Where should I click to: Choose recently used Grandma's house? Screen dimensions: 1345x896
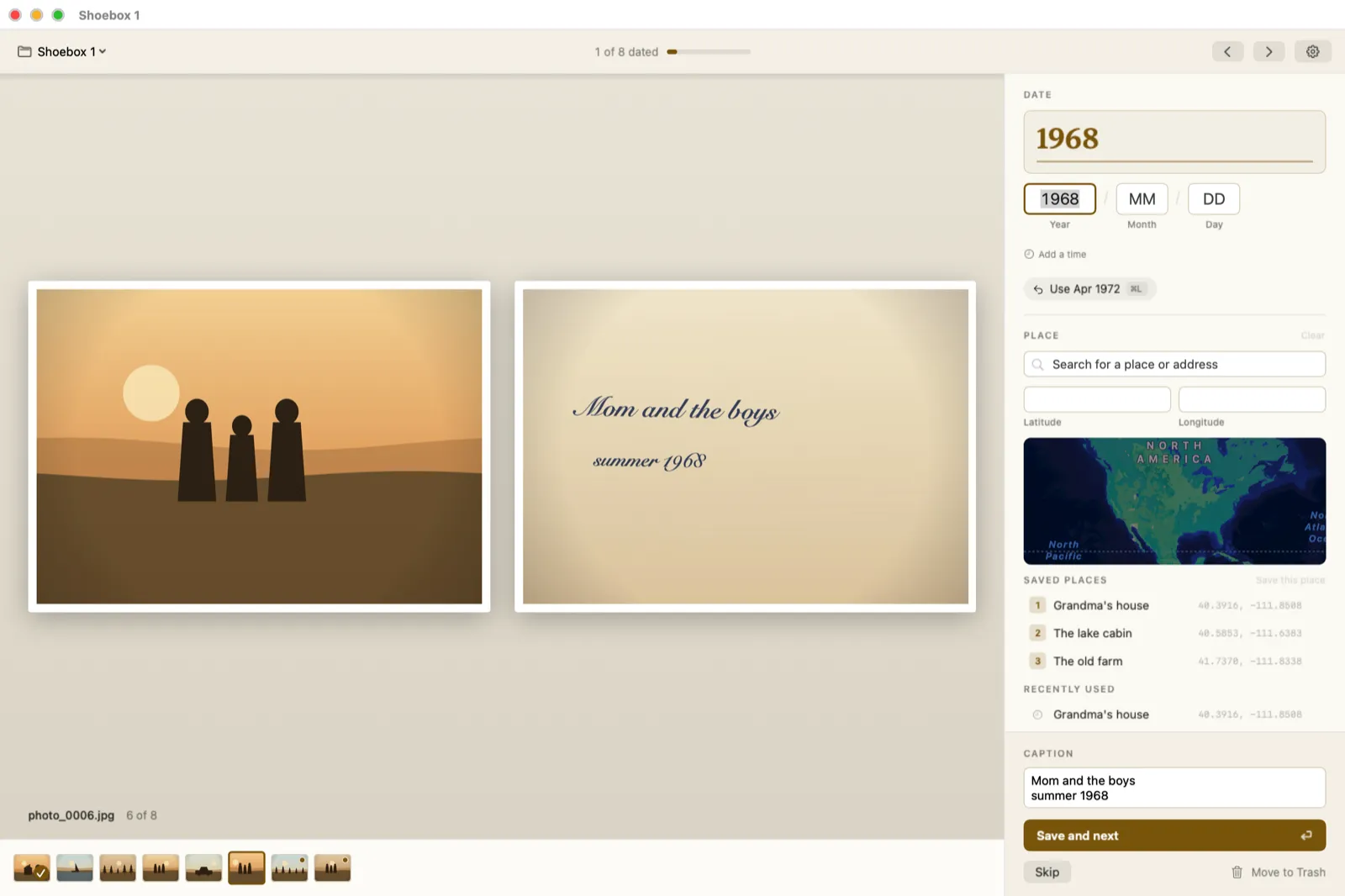point(1174,714)
